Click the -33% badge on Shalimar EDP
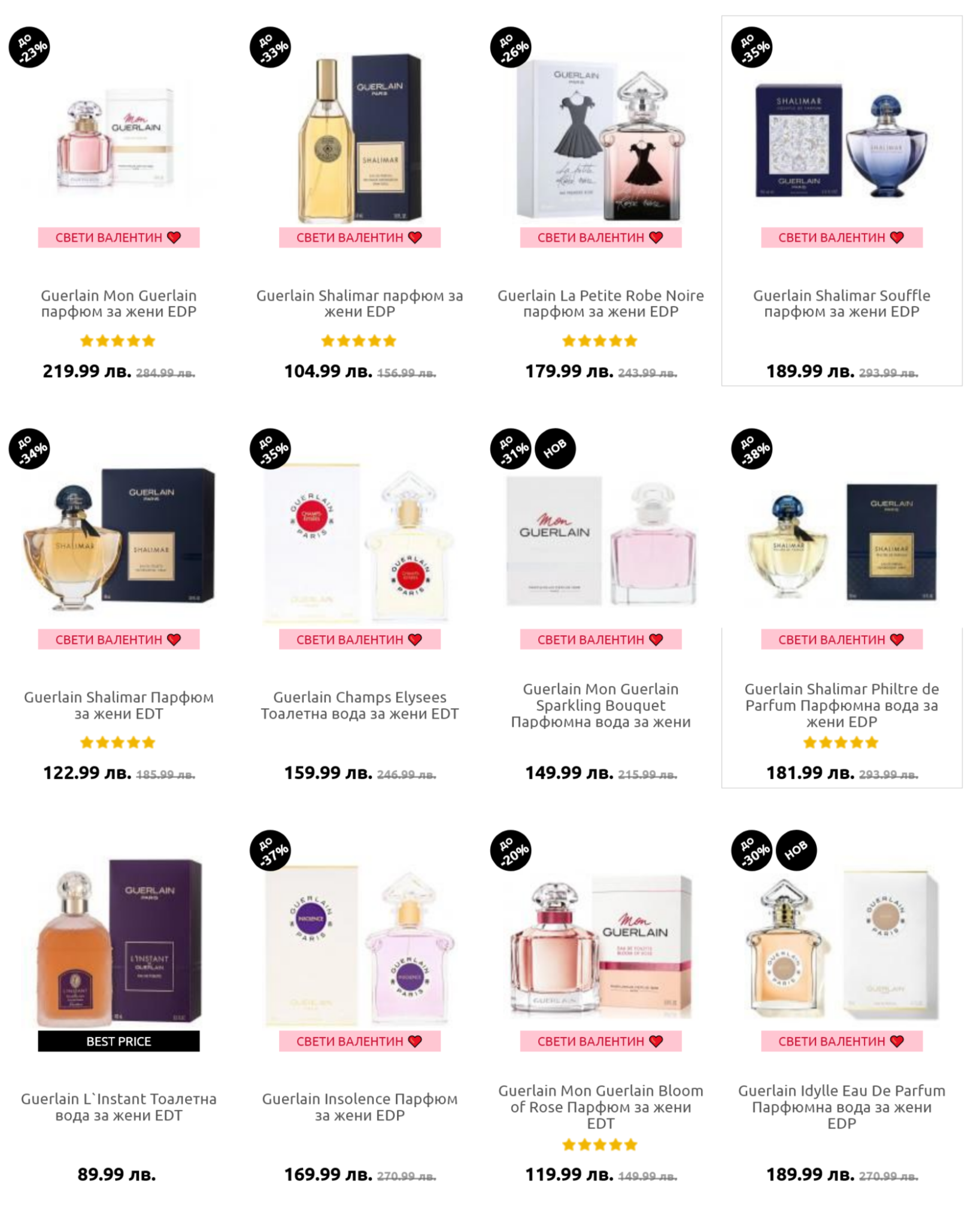This screenshot has height=1226, width=980. point(270,47)
